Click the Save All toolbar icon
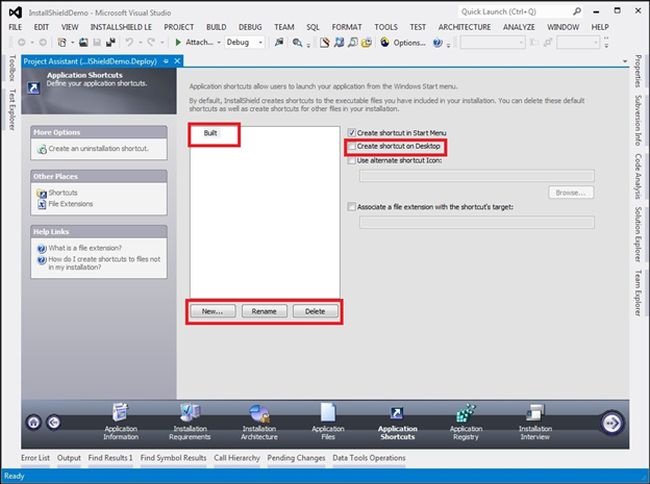650x484 pixels. coord(110,42)
